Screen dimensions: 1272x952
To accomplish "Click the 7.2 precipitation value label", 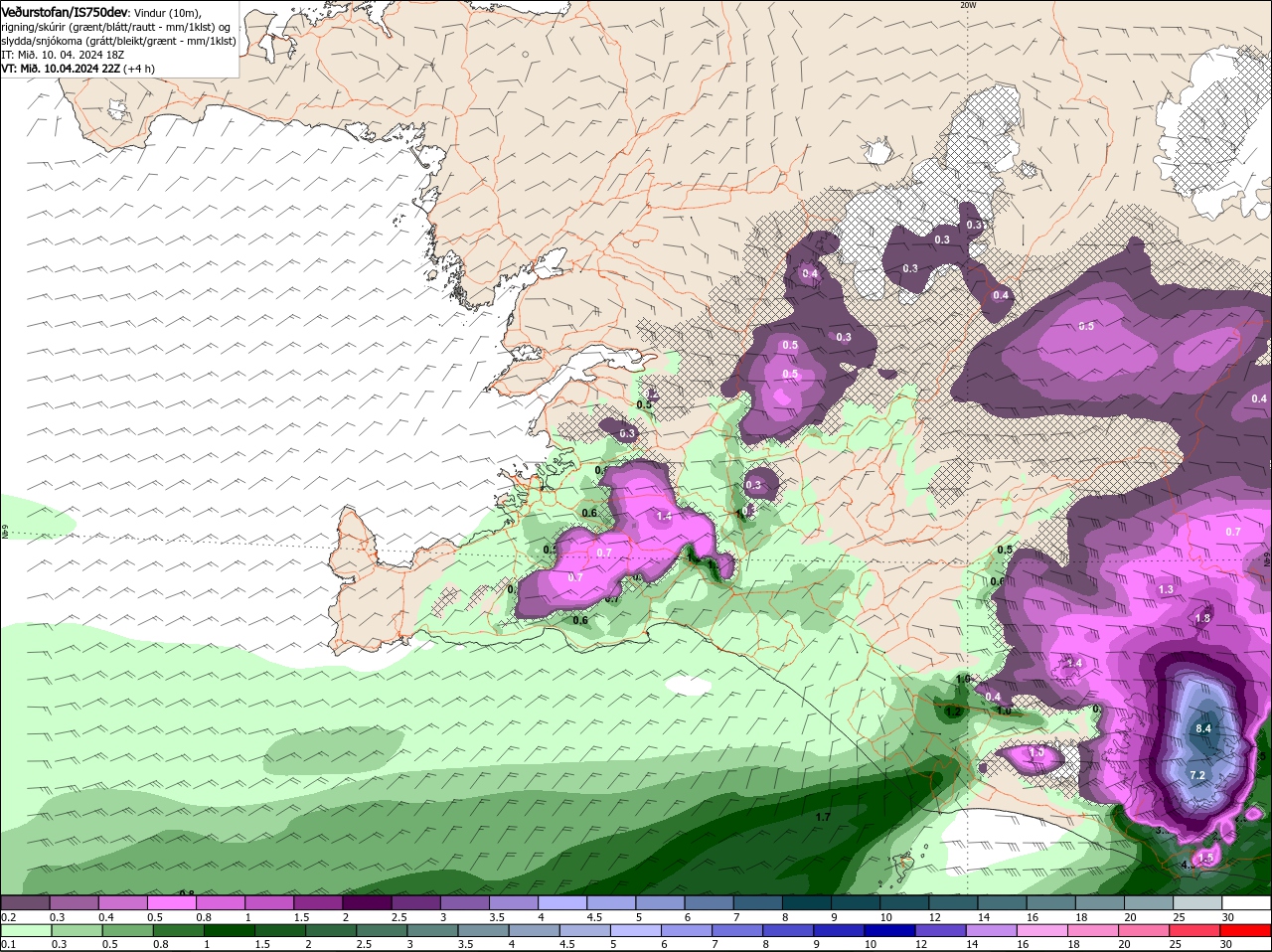I will point(1197,775).
